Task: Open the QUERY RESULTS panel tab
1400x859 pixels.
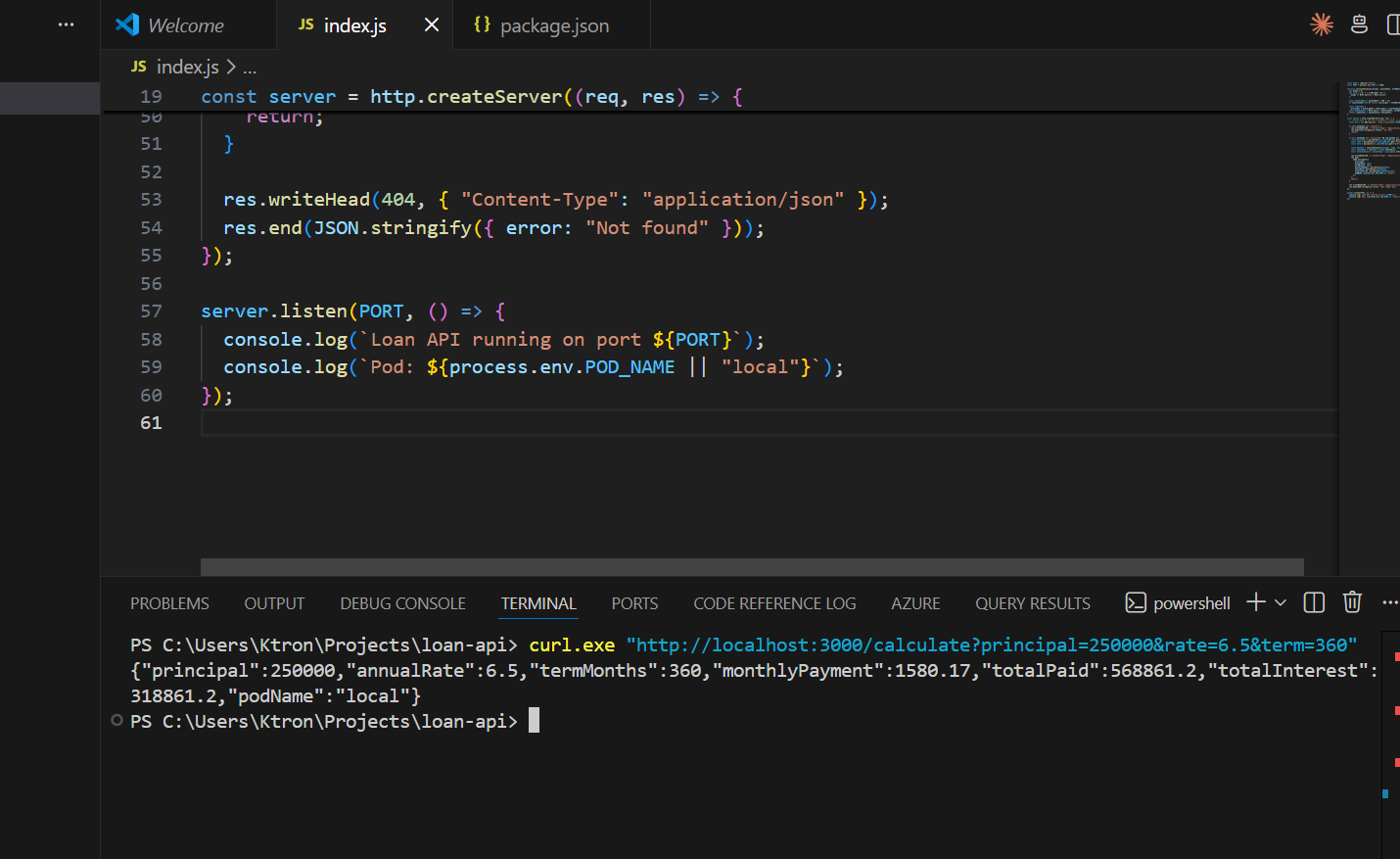Action: [1032, 603]
